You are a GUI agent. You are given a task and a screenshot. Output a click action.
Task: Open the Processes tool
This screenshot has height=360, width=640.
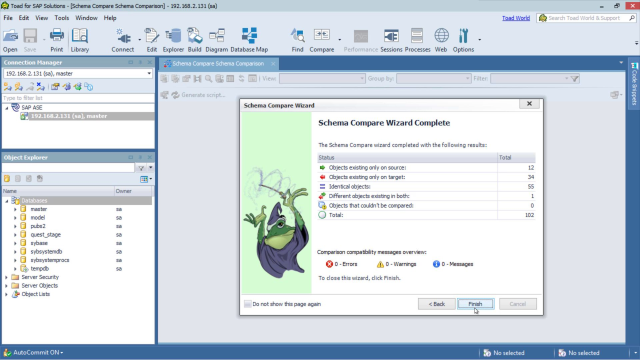pos(417,40)
